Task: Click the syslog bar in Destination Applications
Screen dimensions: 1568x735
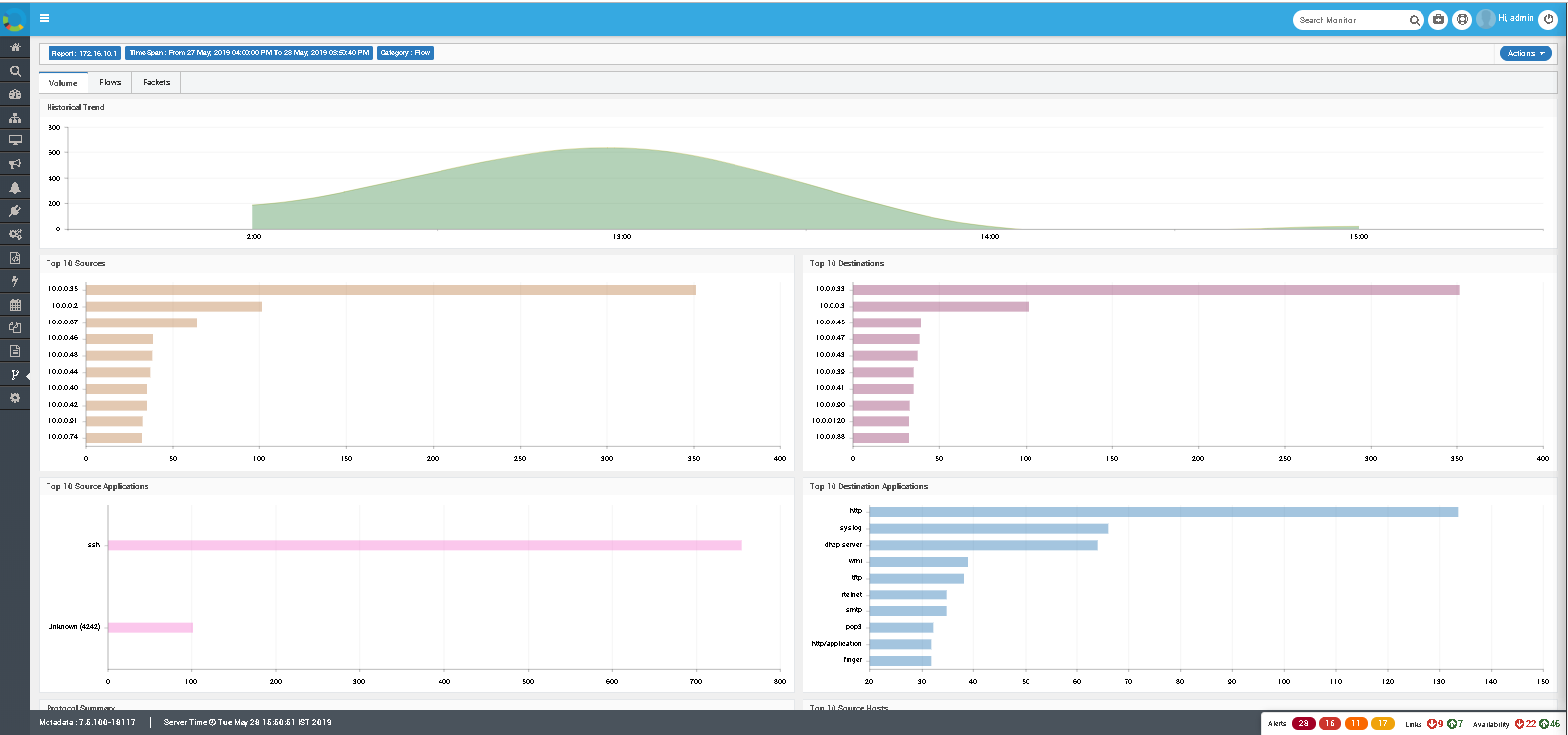Action: tap(989, 528)
